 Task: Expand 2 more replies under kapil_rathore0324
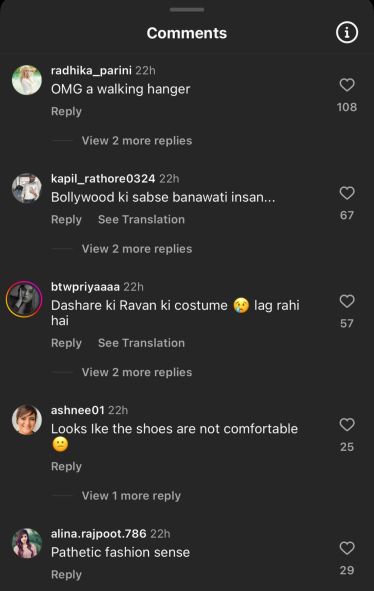coord(137,249)
